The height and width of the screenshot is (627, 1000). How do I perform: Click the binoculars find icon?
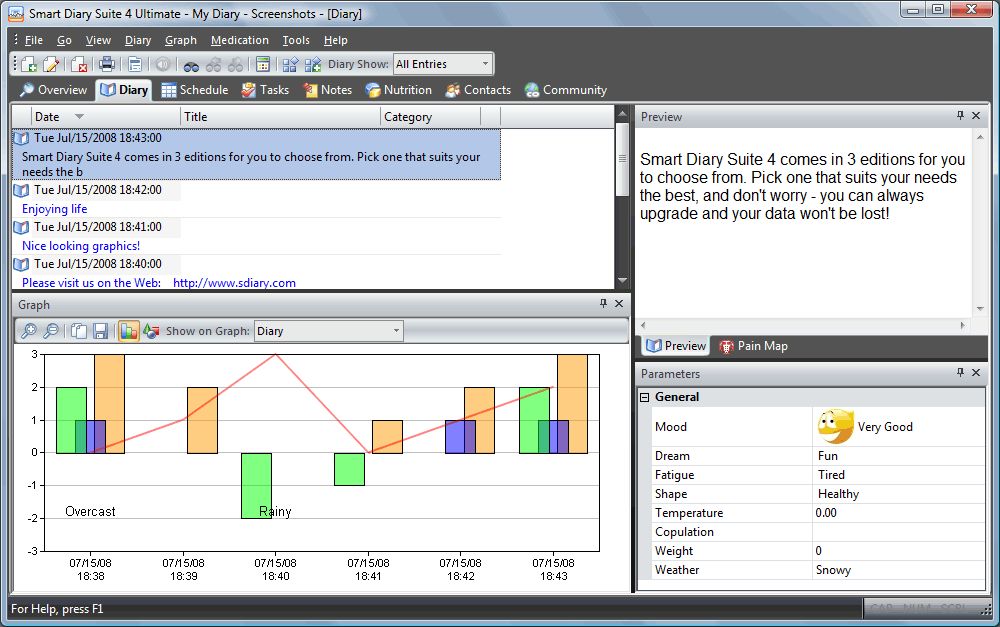pos(191,64)
